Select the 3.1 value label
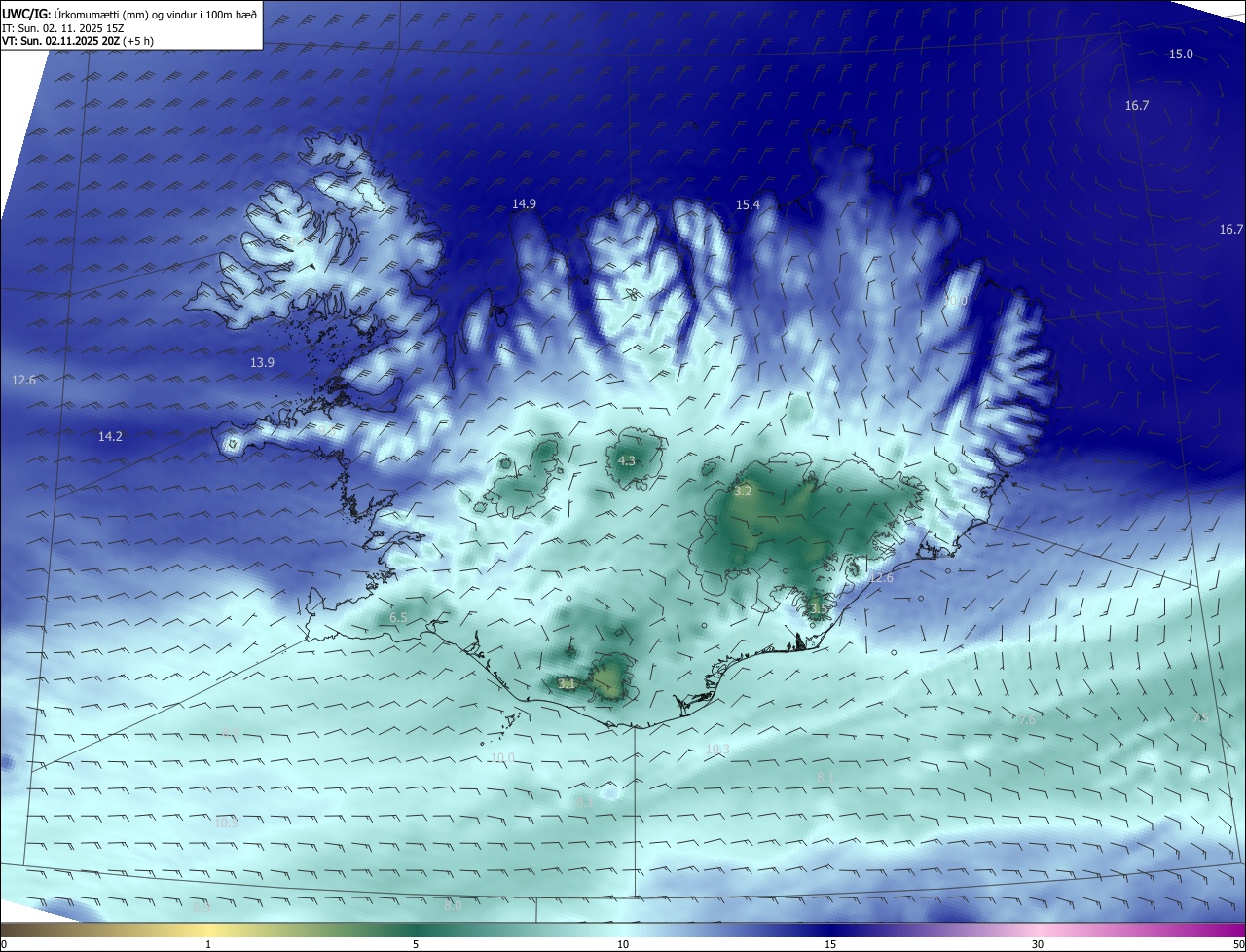This screenshot has height=952, width=1246. (567, 684)
